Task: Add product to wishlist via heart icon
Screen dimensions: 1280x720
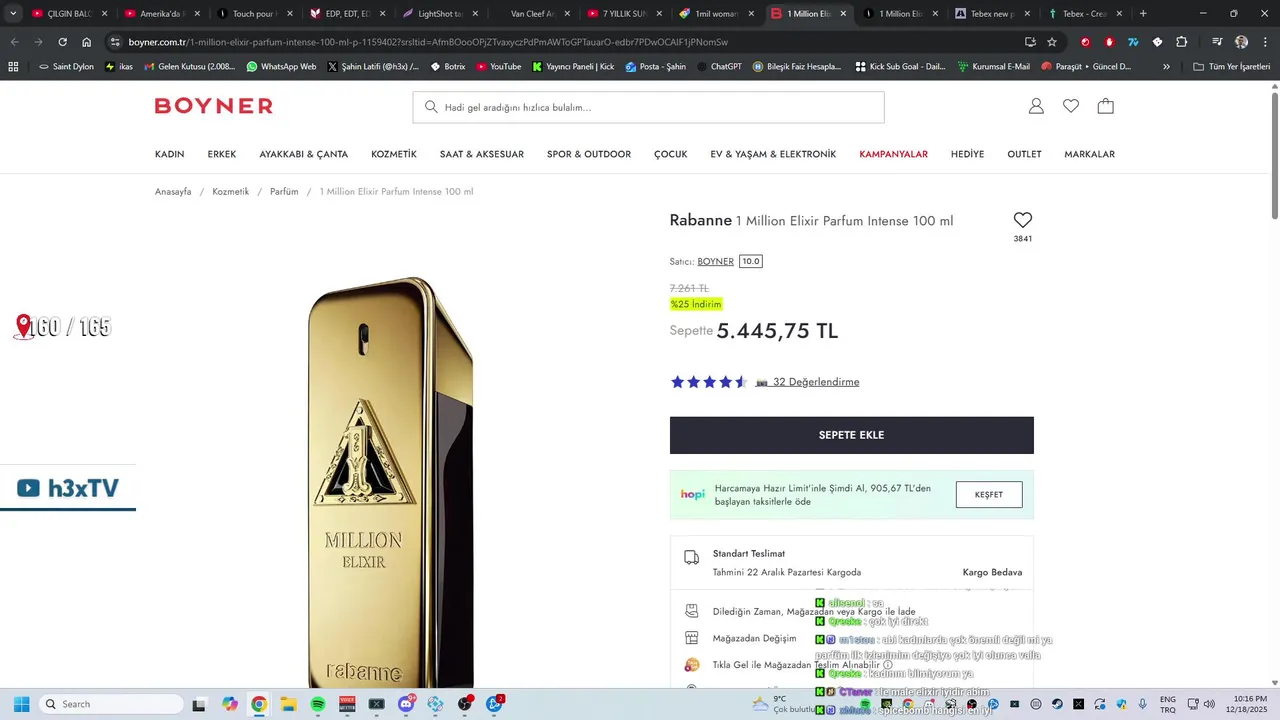Action: coord(1022,220)
